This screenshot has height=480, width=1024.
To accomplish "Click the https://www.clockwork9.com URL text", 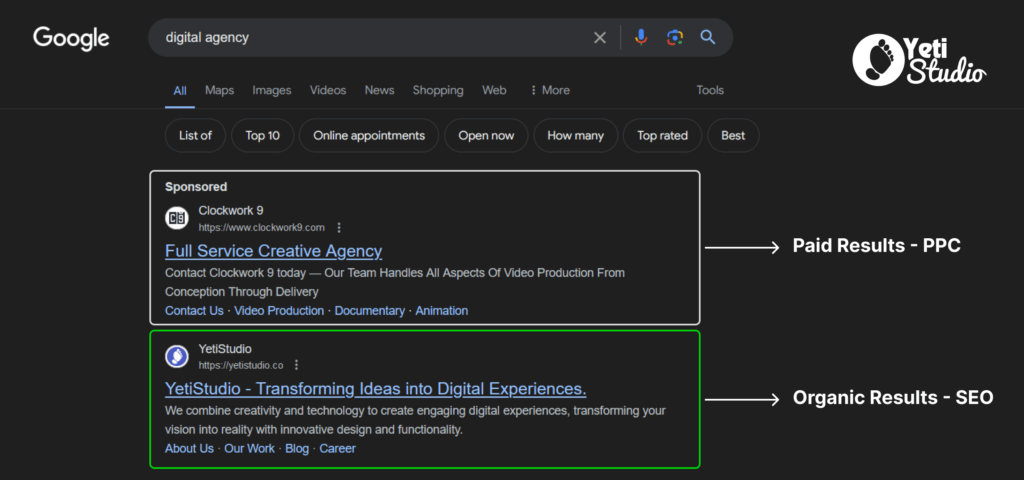I will click(261, 227).
